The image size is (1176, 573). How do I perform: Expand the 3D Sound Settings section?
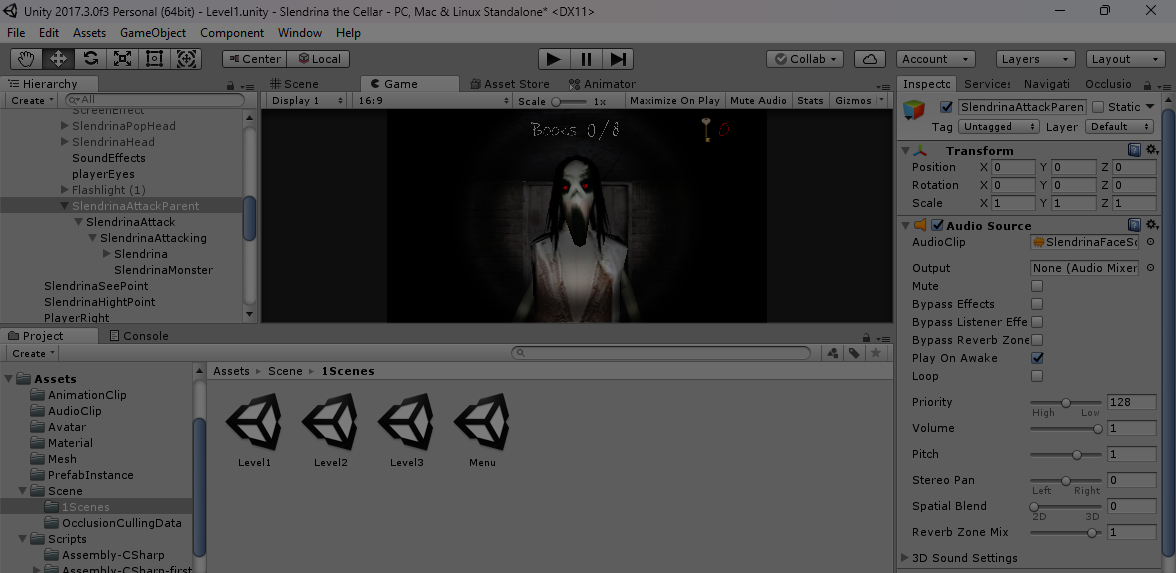click(x=905, y=557)
